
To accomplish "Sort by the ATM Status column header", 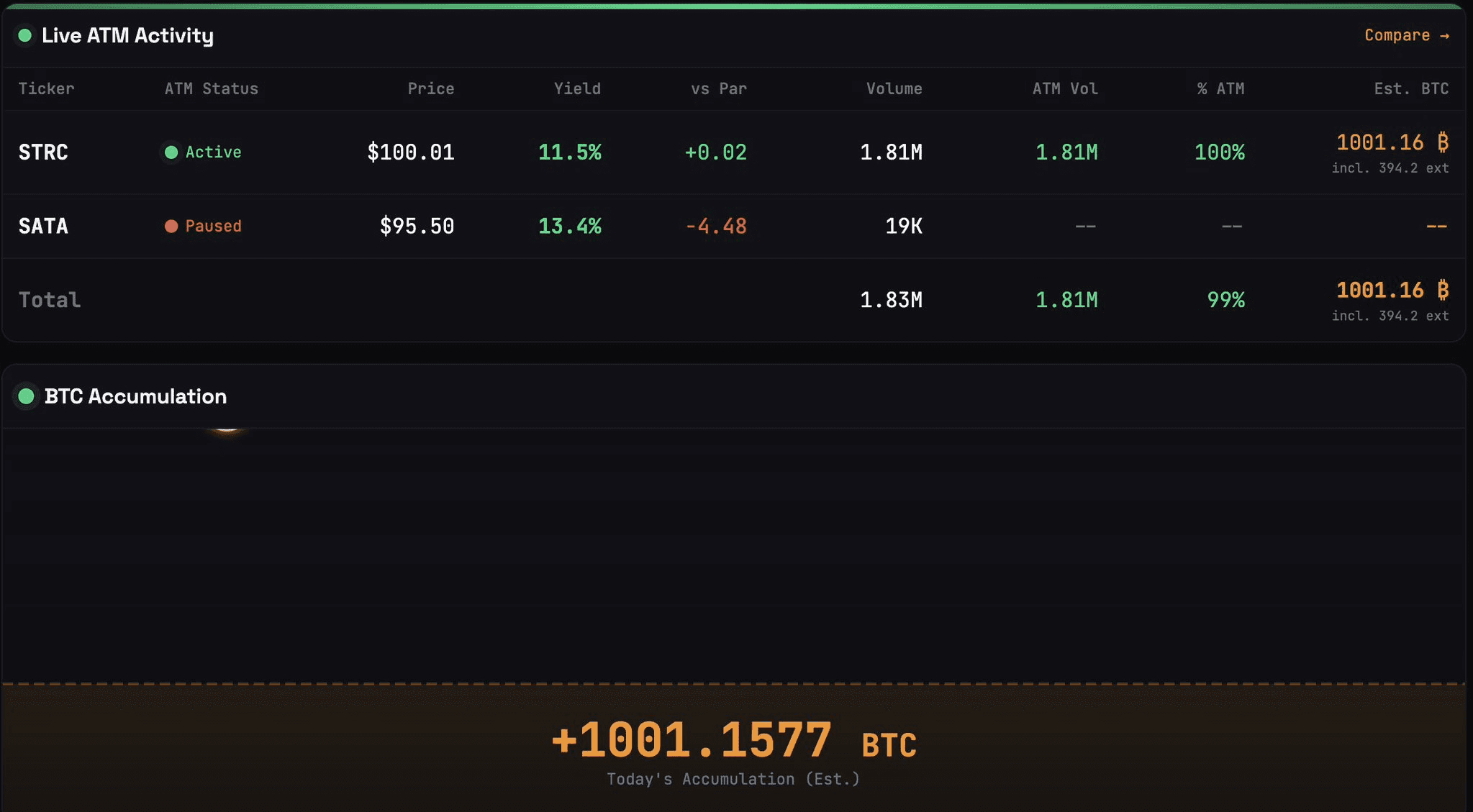I will 211,88.
